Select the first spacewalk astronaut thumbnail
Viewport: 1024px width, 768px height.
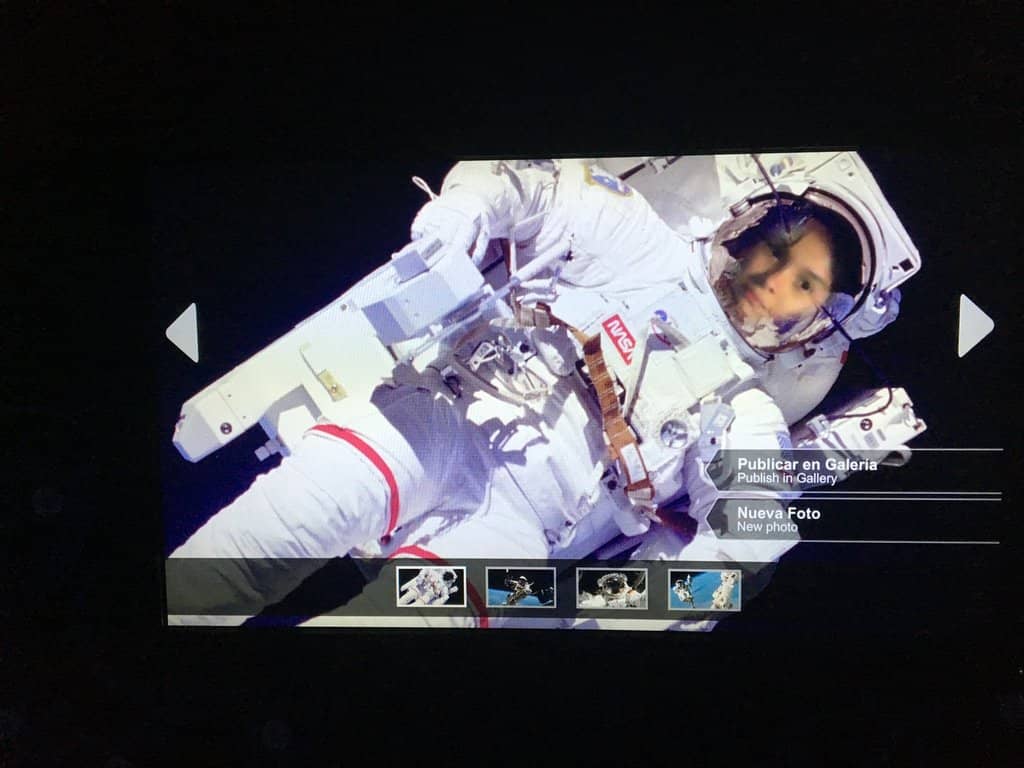(x=432, y=589)
